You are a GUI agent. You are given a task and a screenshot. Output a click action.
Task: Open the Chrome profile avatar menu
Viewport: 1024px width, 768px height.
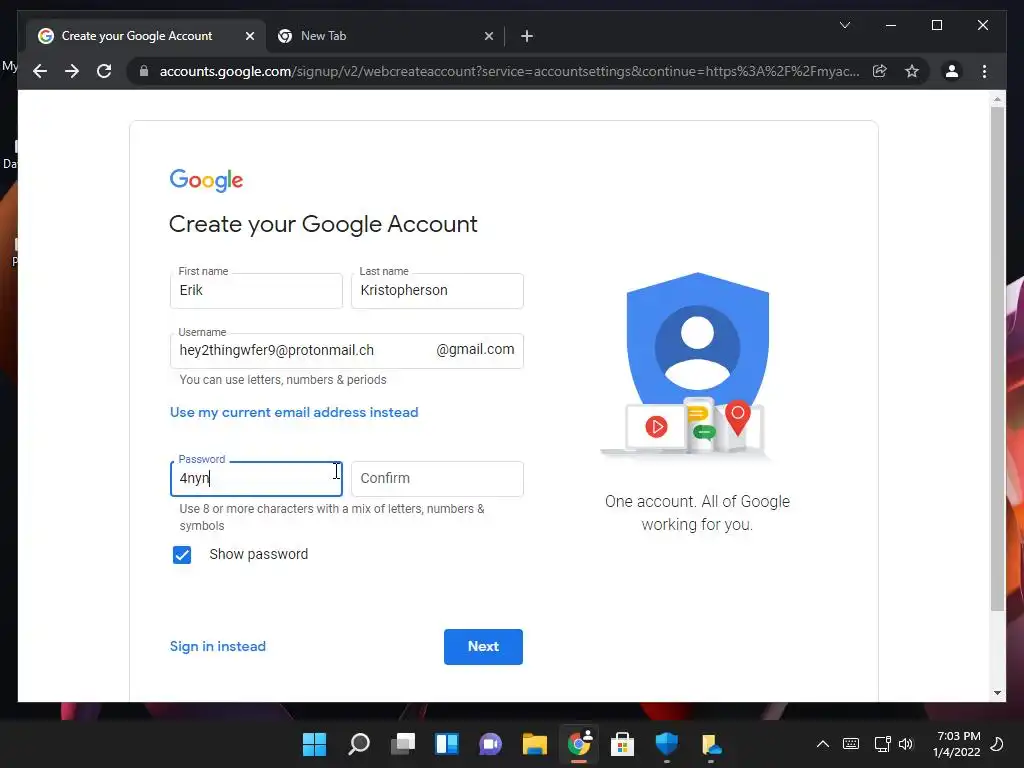(952, 71)
